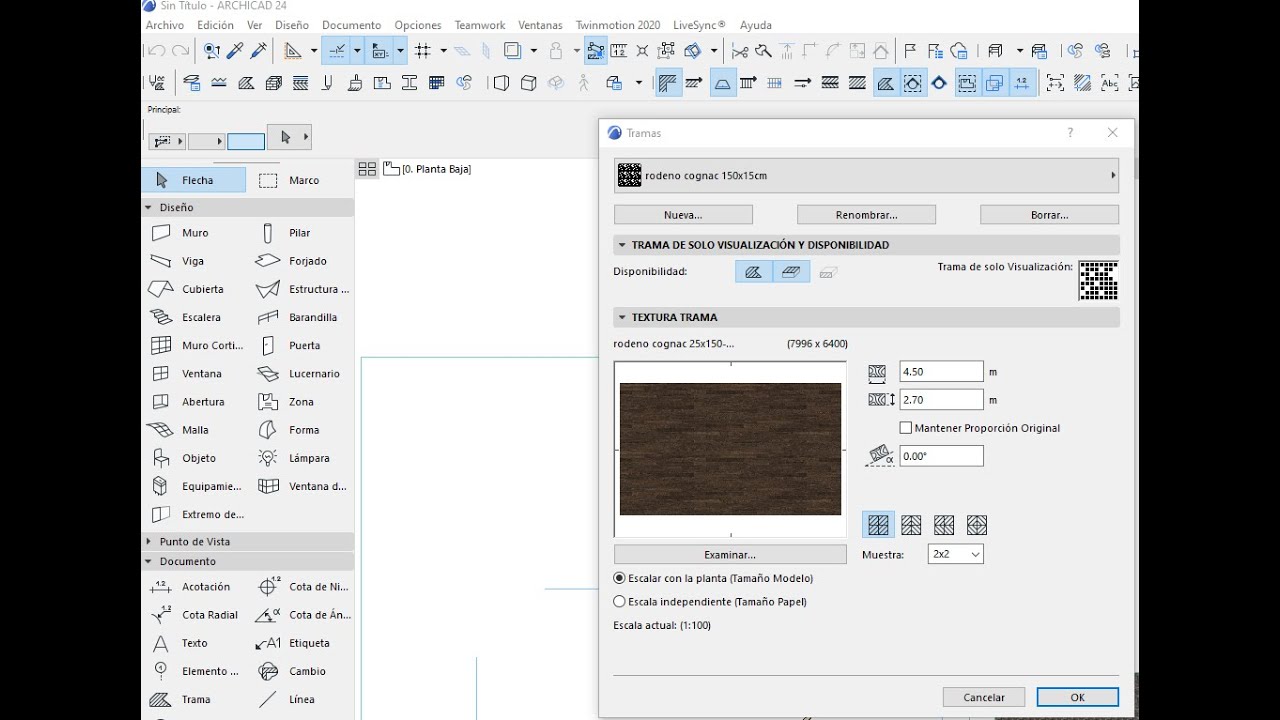1280x720 pixels.
Task: Select fourth texture mirroring pattern
Action: coord(977,525)
